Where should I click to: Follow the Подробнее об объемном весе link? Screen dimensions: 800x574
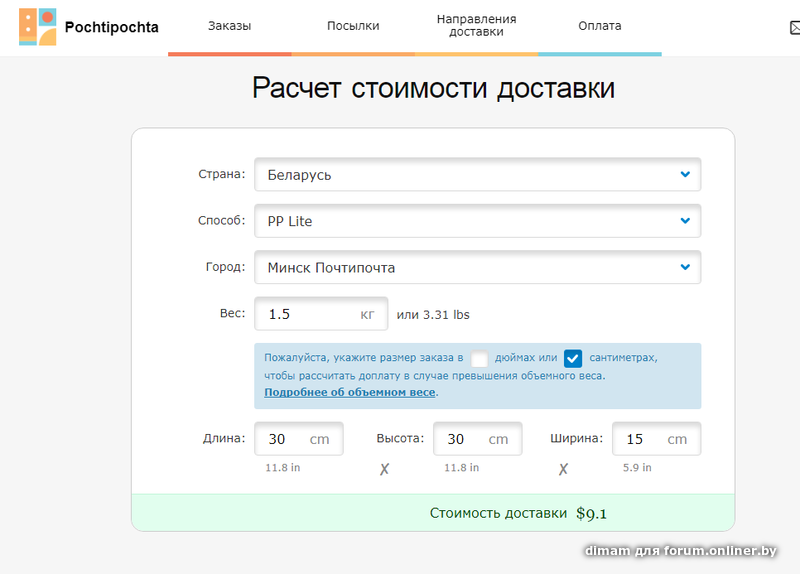point(350,392)
